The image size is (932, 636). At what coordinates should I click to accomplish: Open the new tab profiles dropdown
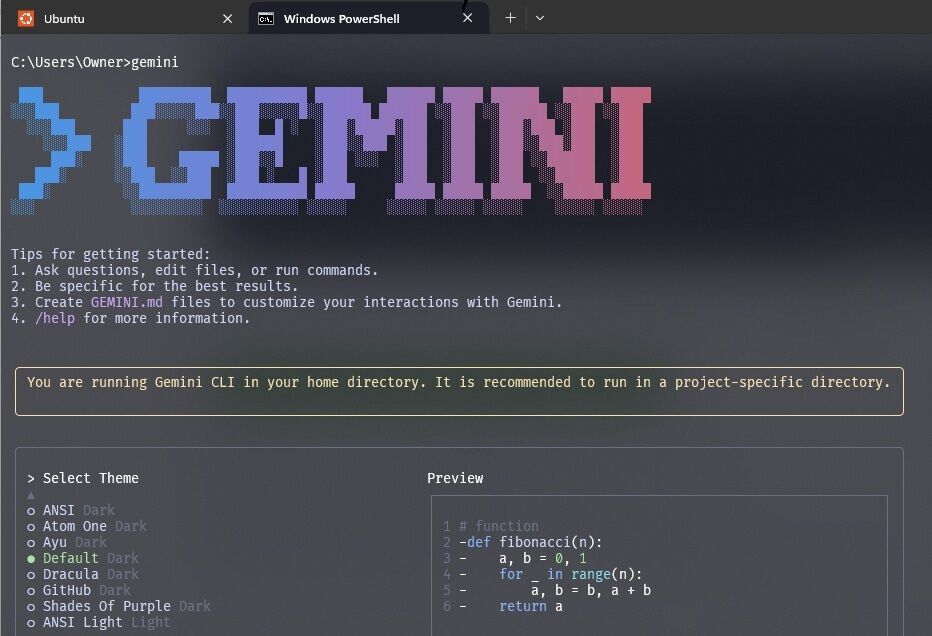pos(540,18)
